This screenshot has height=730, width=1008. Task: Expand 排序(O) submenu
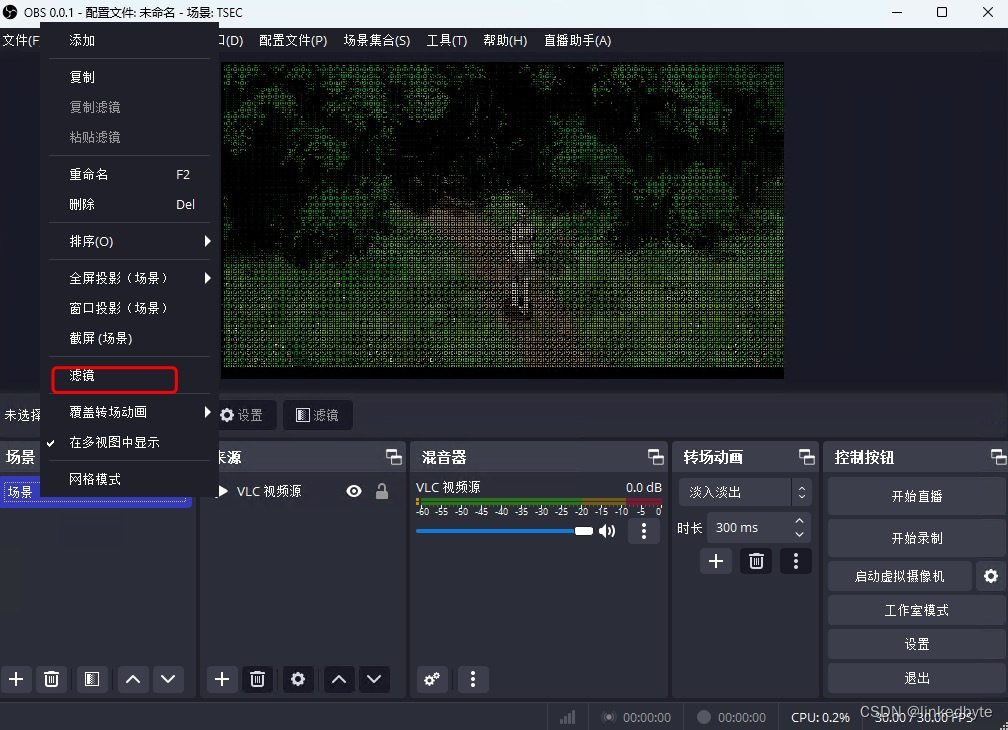[130, 241]
